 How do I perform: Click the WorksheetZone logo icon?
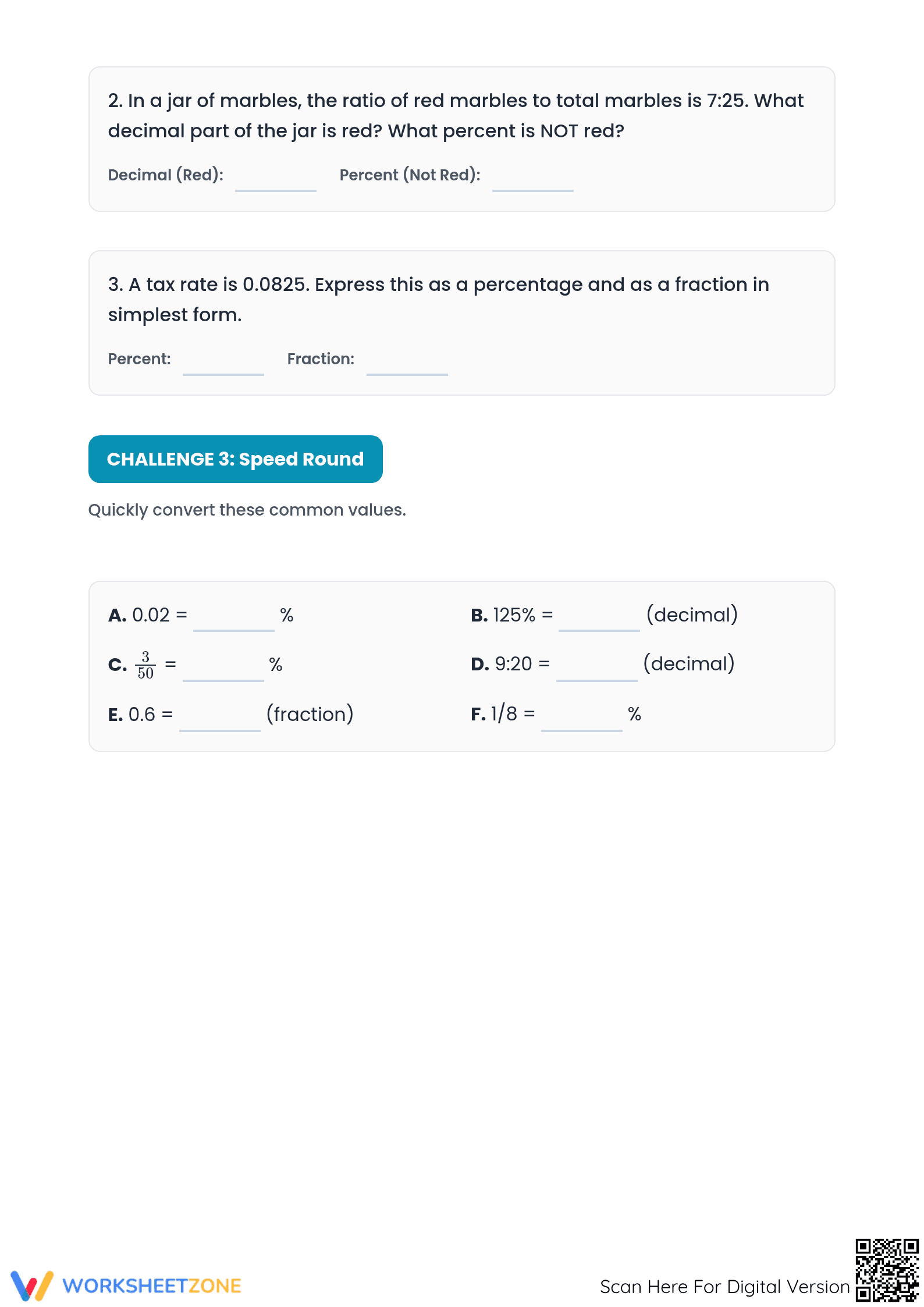pos(32,1285)
